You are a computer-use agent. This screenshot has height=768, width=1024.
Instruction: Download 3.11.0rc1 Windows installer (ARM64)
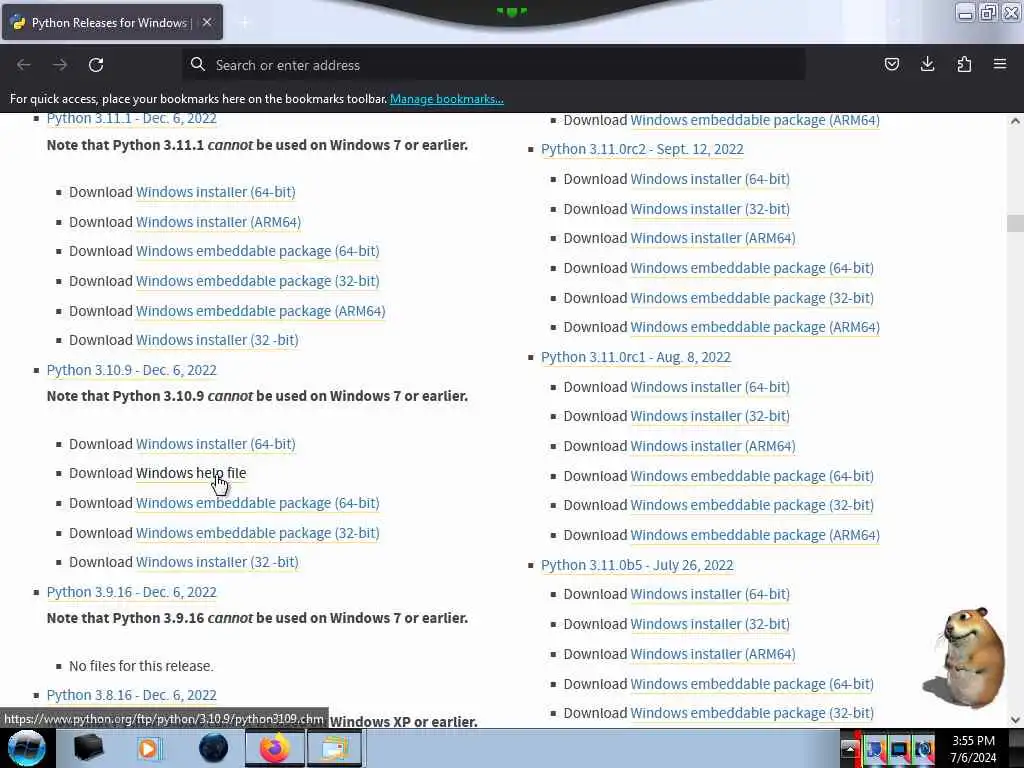click(712, 446)
